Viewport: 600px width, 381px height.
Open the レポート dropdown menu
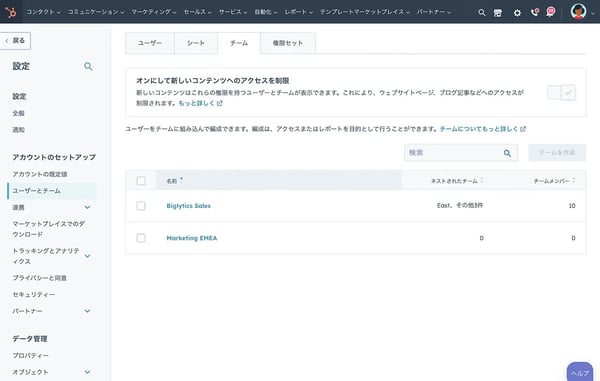[298, 12]
